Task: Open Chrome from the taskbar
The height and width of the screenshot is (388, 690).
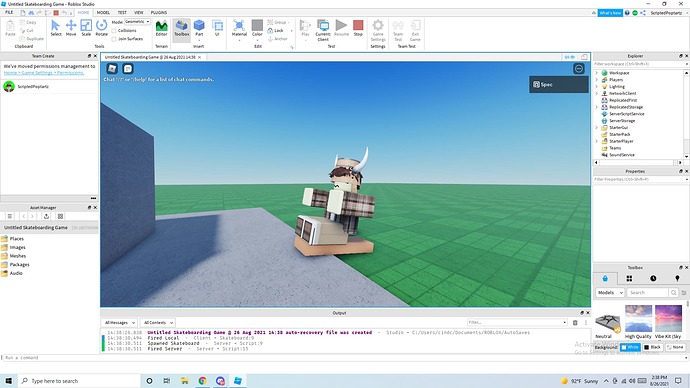Action: tap(202, 381)
